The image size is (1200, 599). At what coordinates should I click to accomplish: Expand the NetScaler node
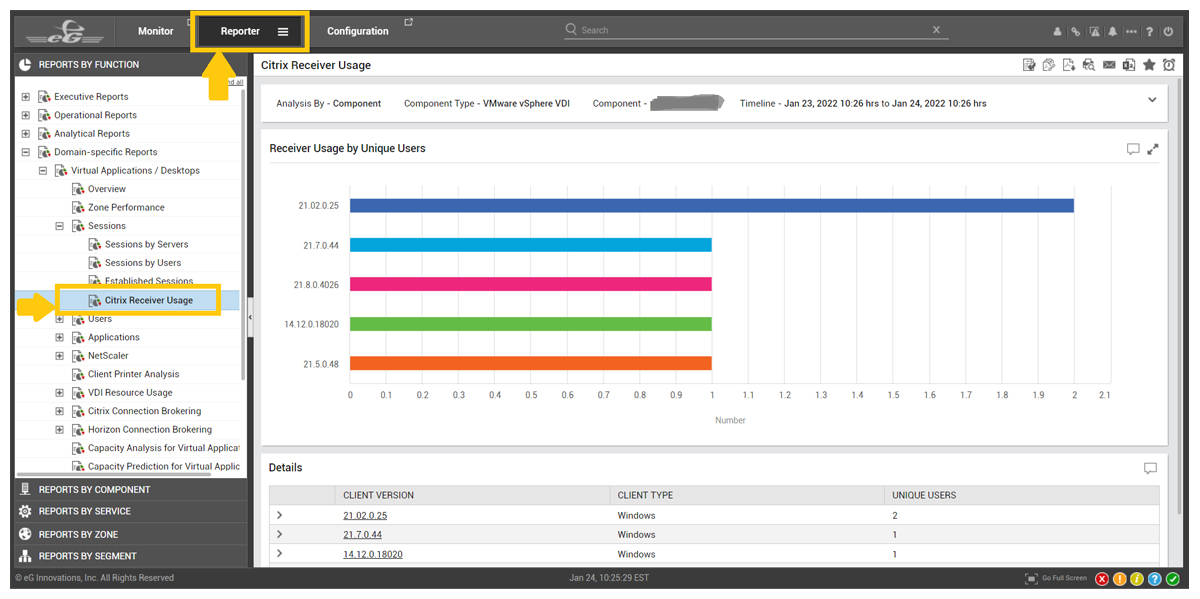tap(60, 356)
